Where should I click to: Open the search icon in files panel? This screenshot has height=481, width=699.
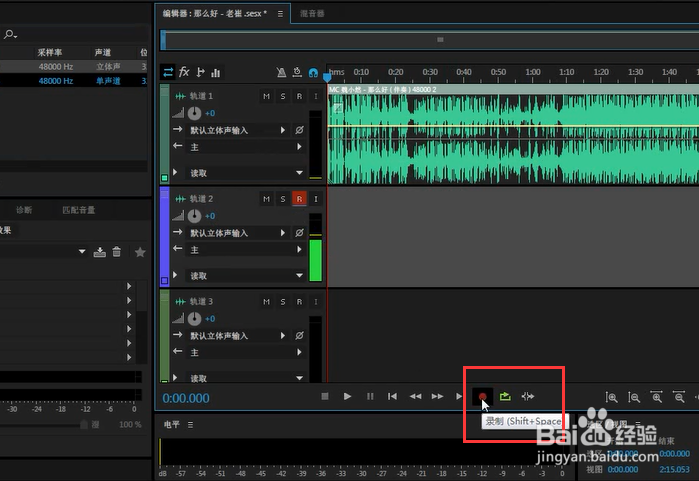(x=10, y=34)
